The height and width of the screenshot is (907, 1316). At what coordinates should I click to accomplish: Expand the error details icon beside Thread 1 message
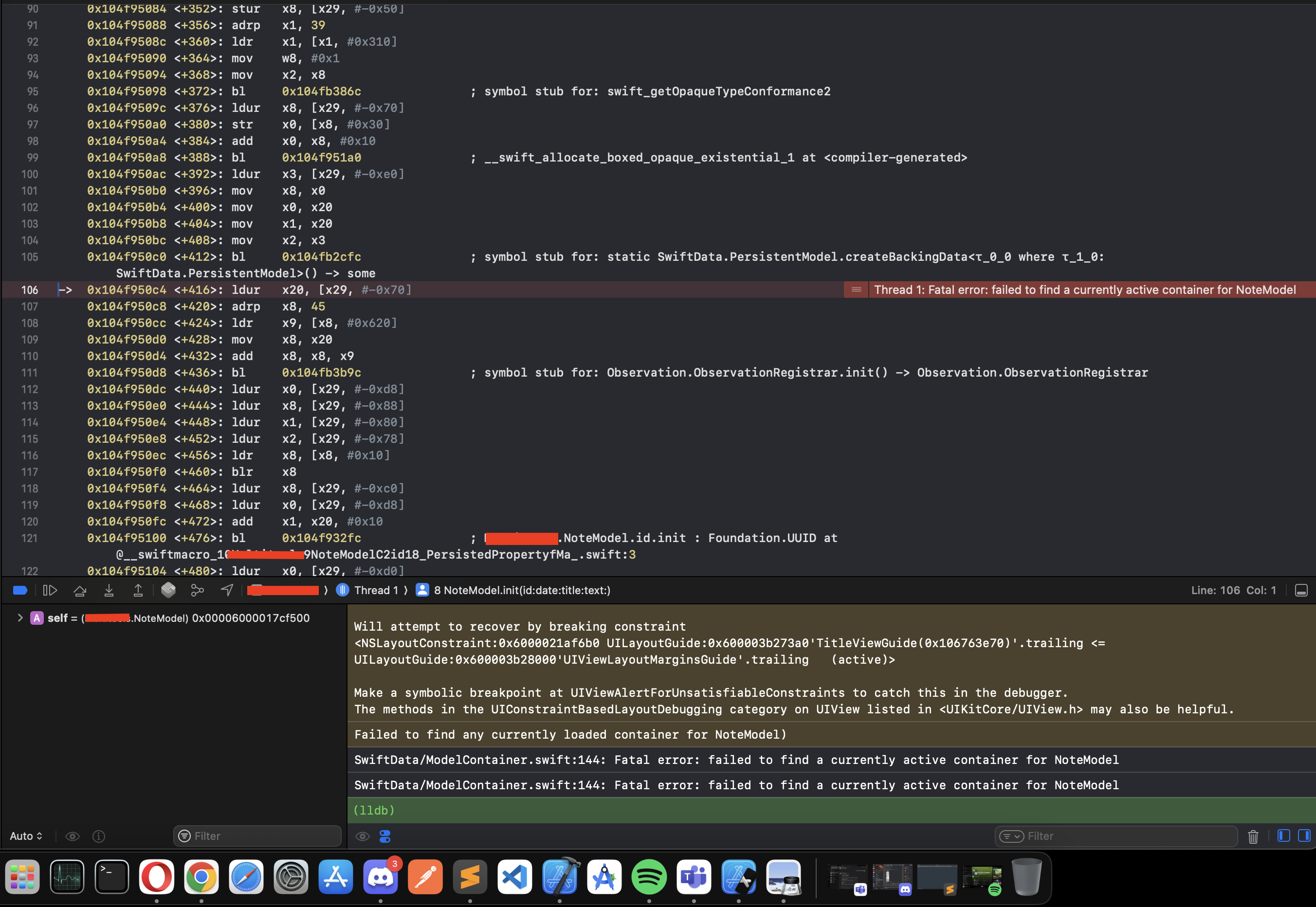point(856,290)
